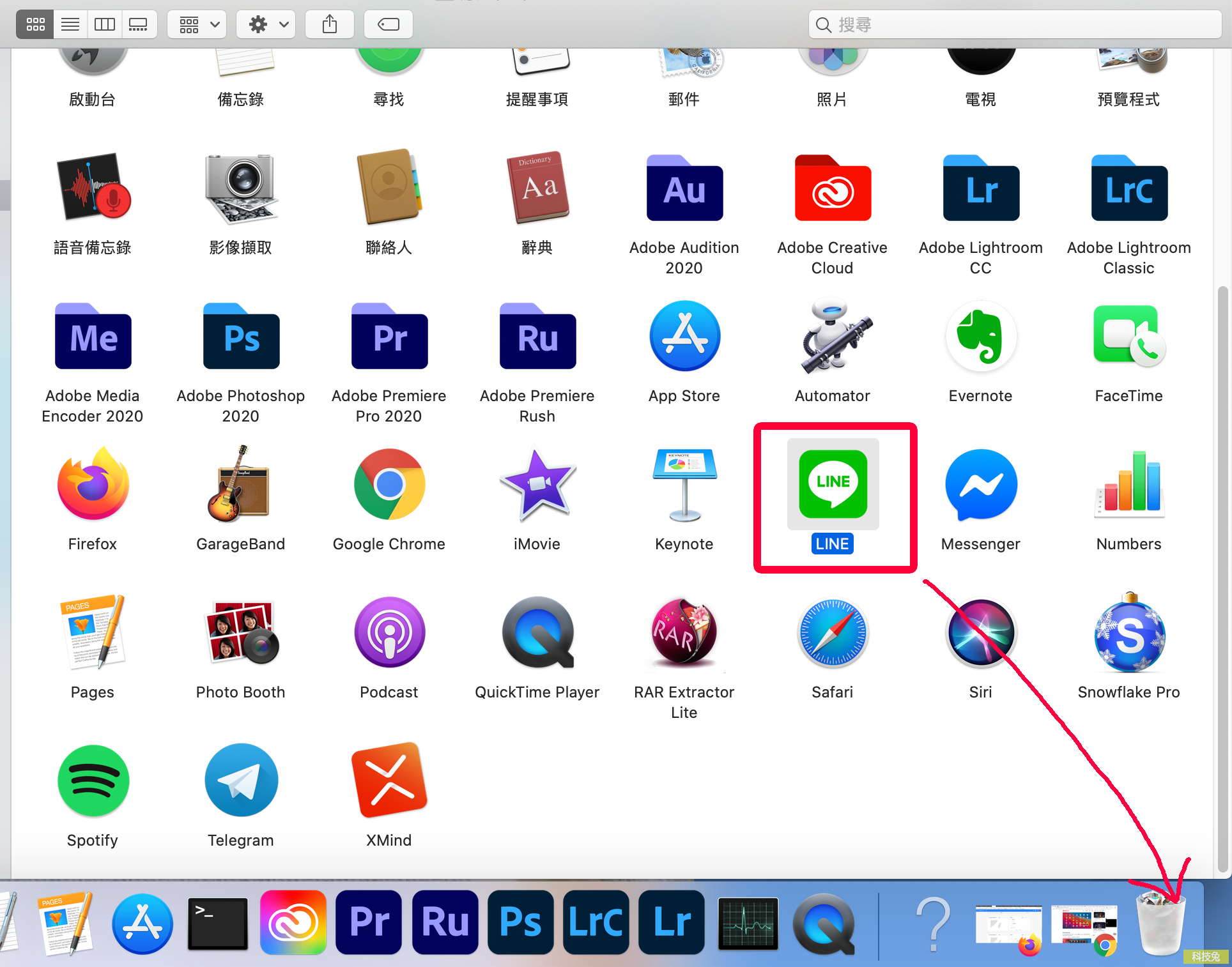Select the Snowflake Pro app
Viewport: 1232px width, 967px height.
(1129, 632)
